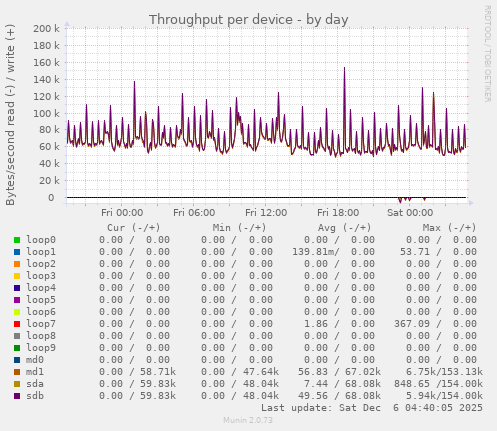
Task: Click the loop4 dark blue legend swatch
Action: point(17,288)
